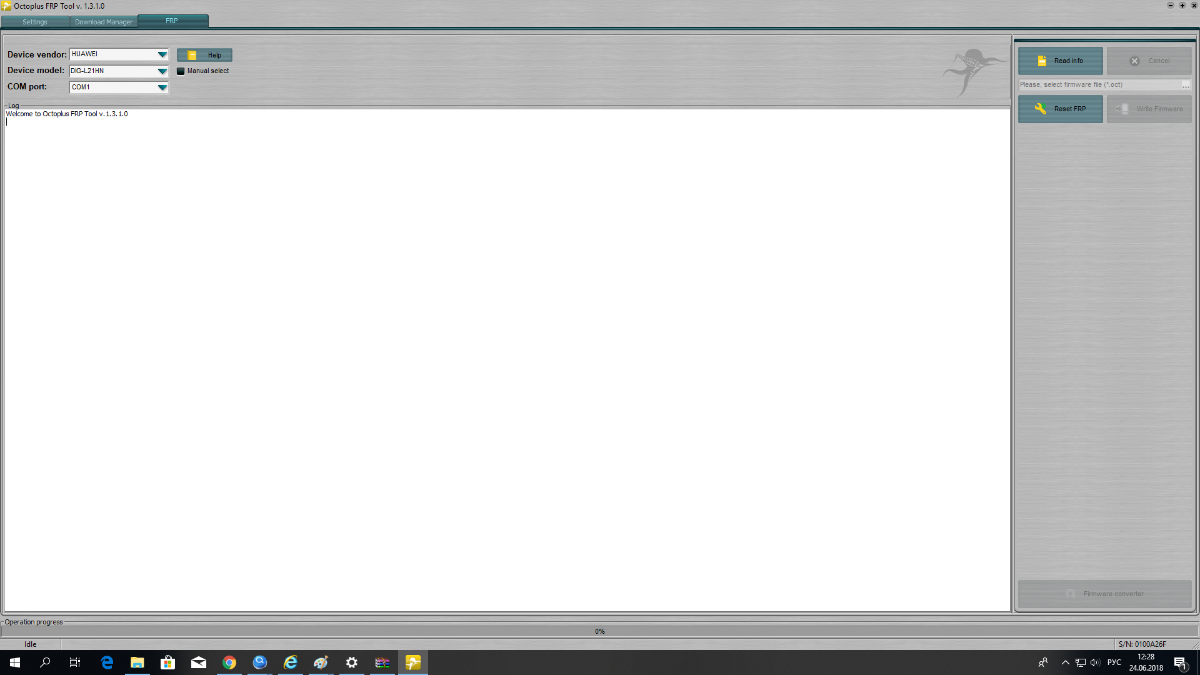Launch Internet Explorer from the taskbar
The height and width of the screenshot is (675, 1200).
pyautogui.click(x=290, y=662)
